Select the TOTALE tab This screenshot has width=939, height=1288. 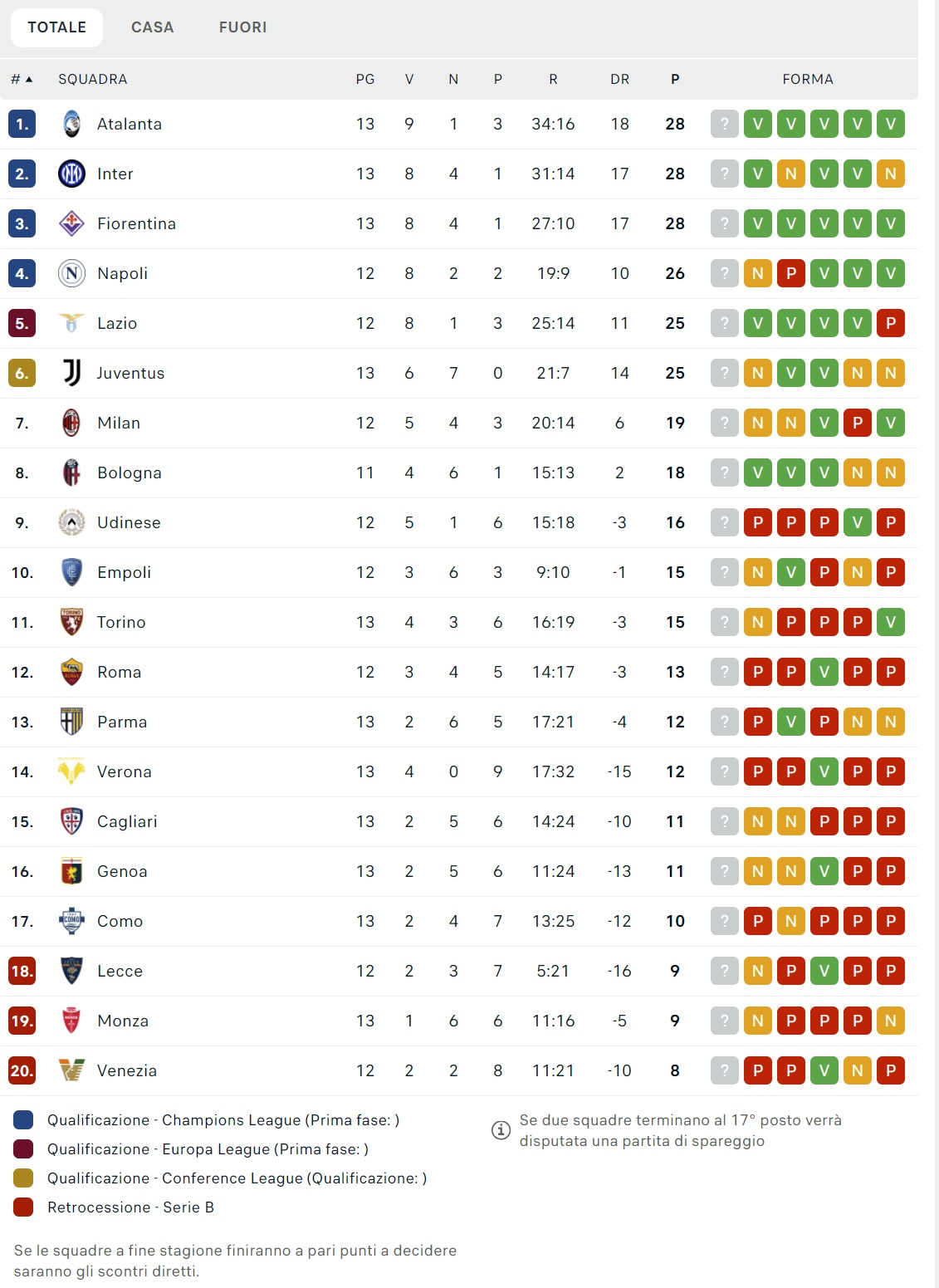pos(56,27)
